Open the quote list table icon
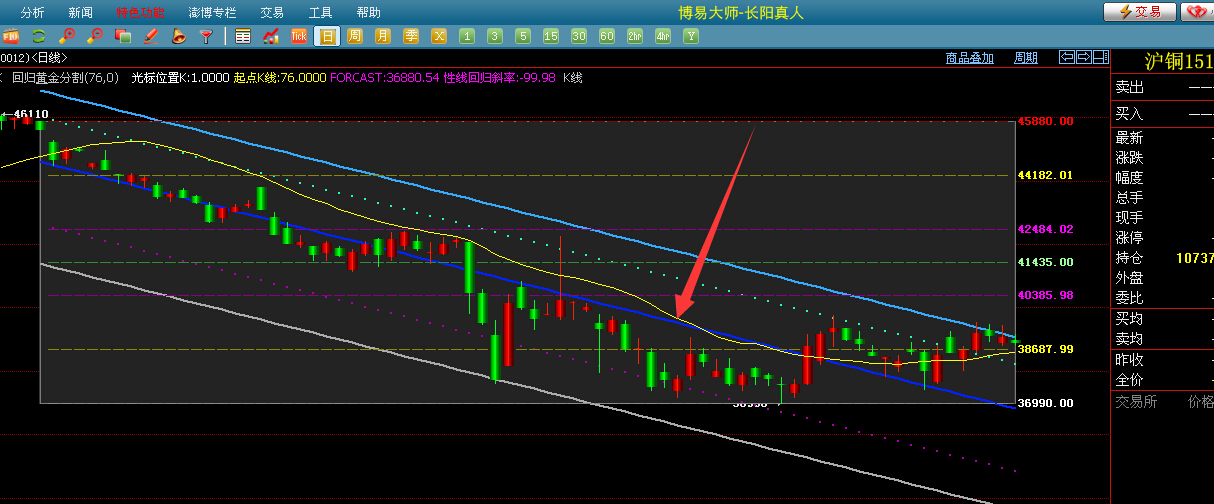The image size is (1214, 504). point(243,36)
